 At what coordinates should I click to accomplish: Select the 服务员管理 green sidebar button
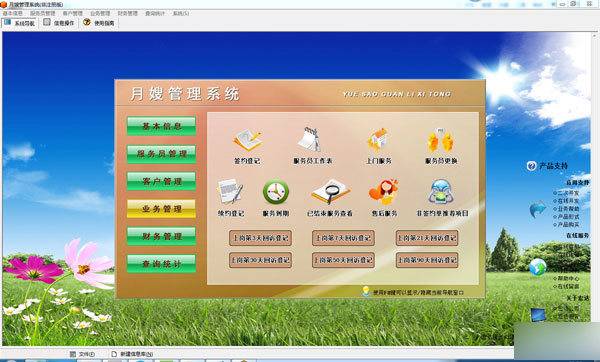[x=161, y=154]
